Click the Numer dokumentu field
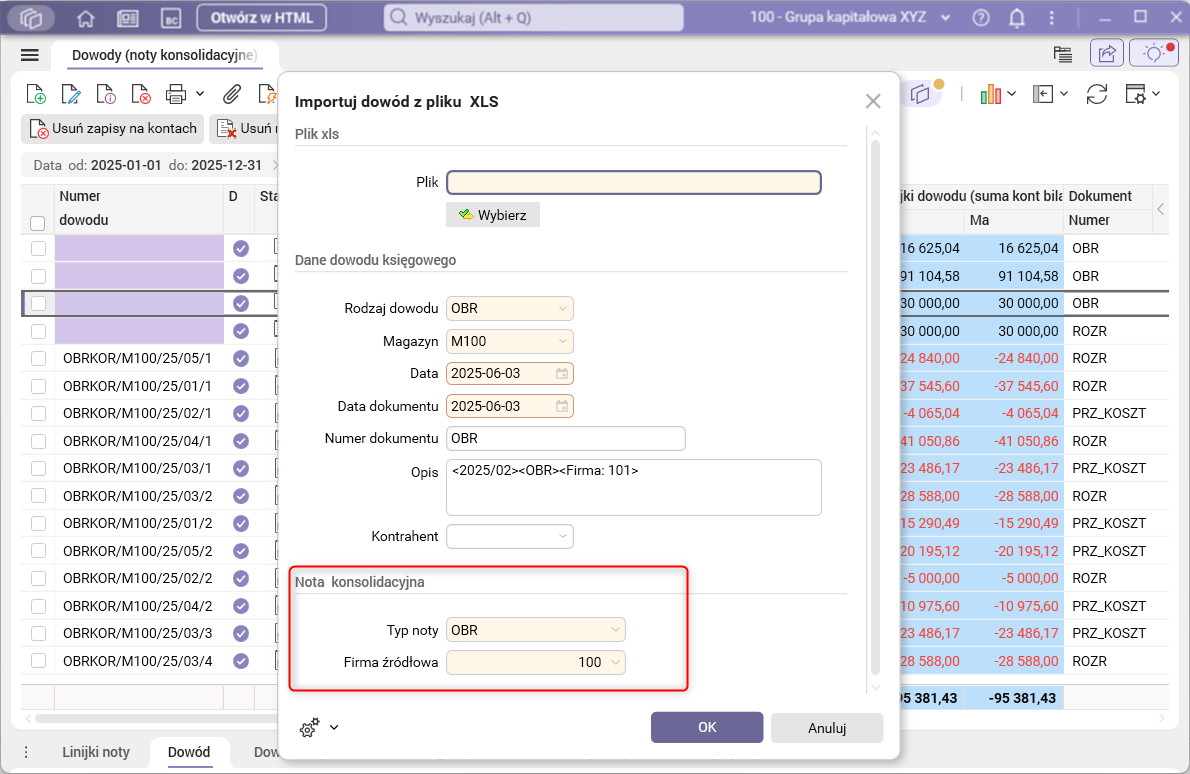Image resolution: width=1190 pixels, height=774 pixels. [565, 439]
